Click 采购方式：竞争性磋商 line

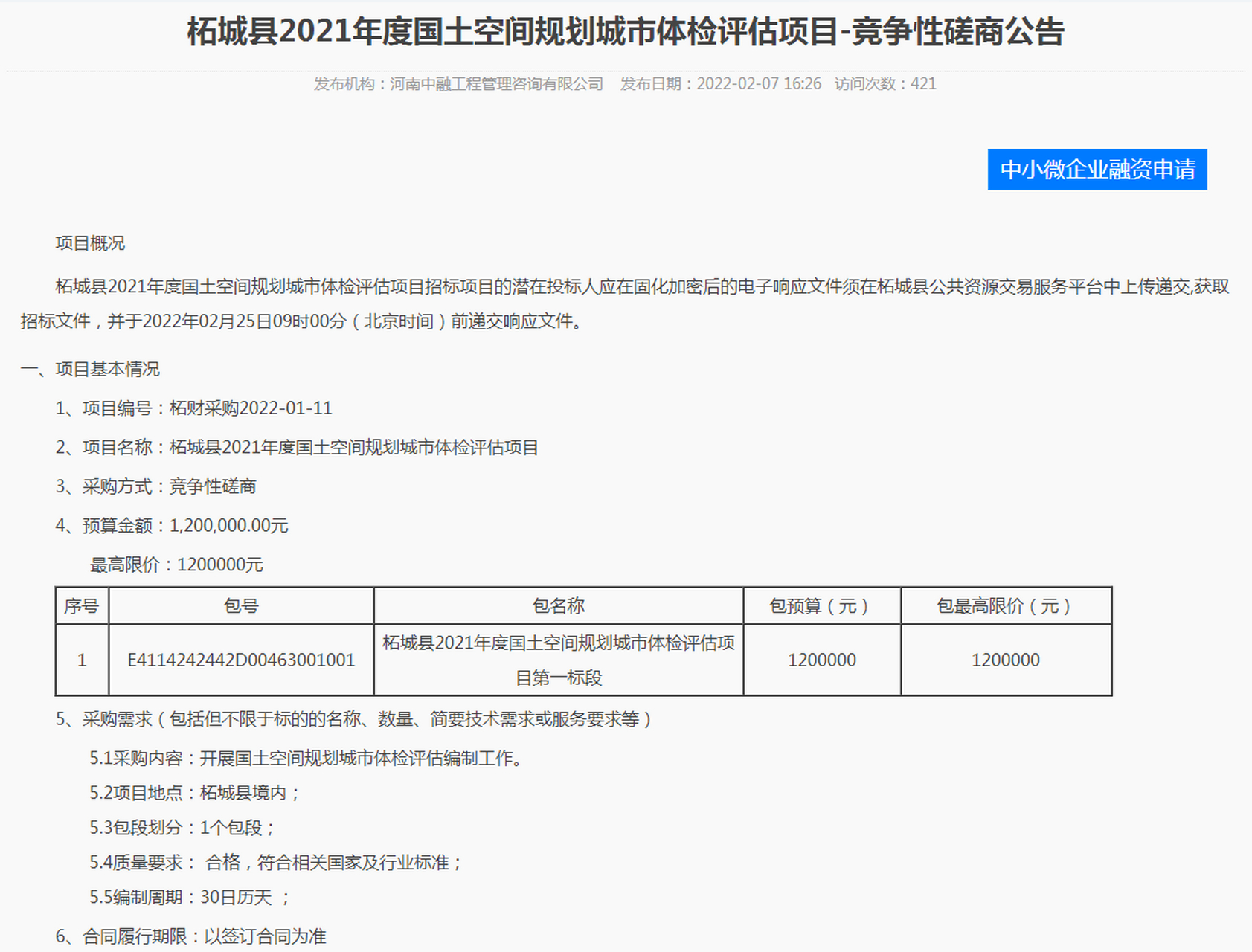pos(156,486)
